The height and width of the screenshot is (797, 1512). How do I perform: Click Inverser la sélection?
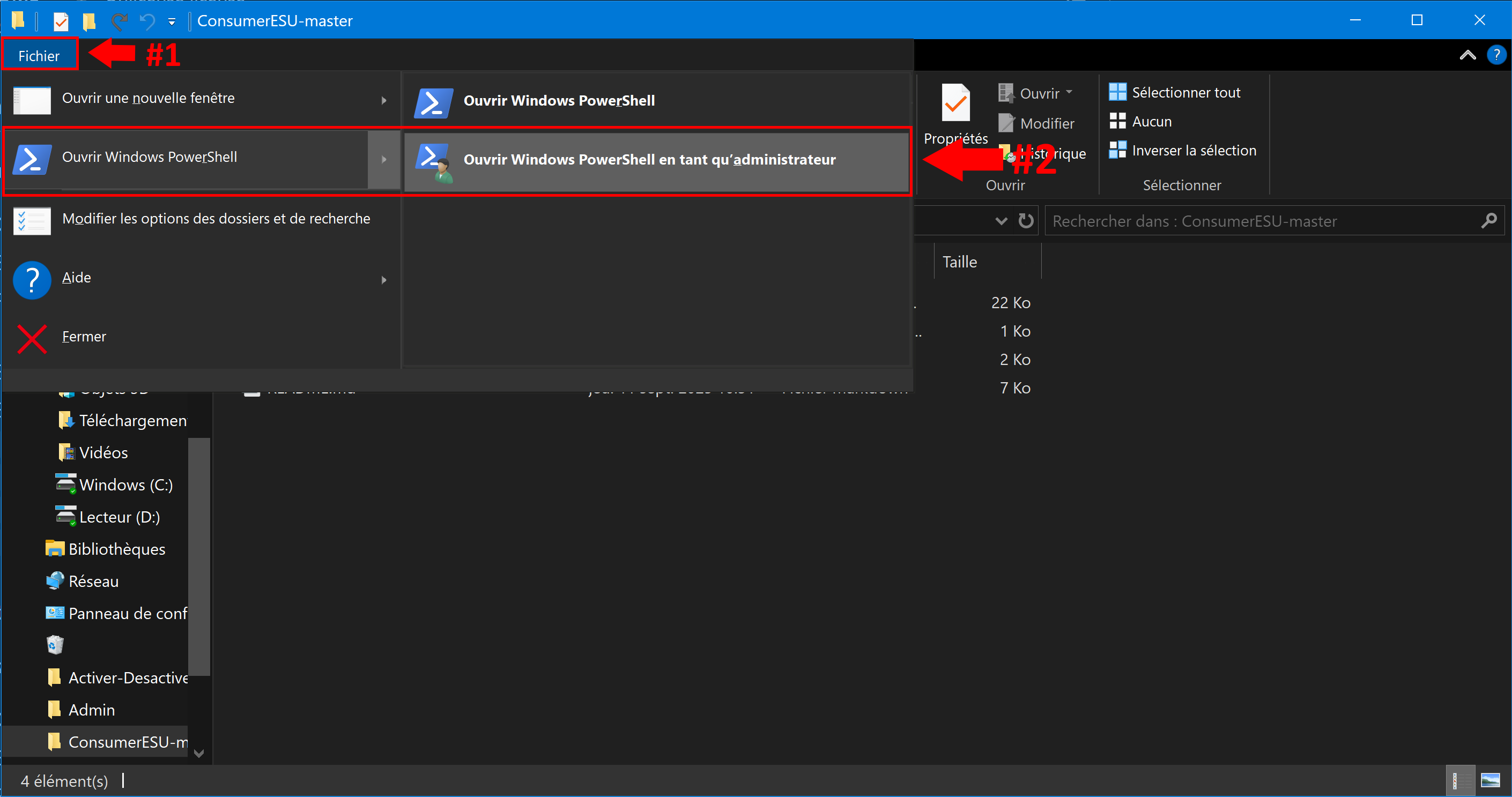point(1183,151)
